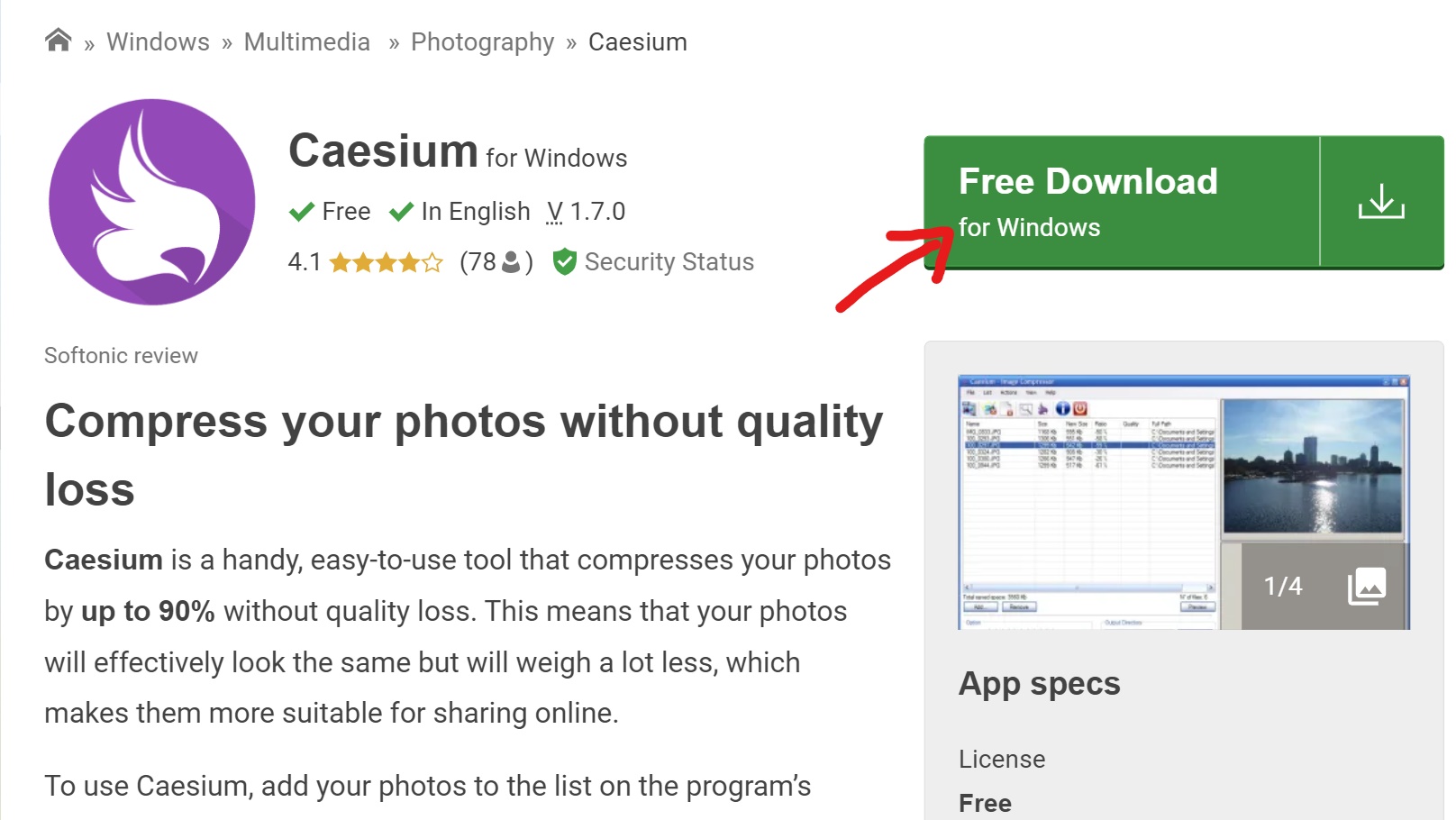Select the Caesium breadcrumb entry
This screenshot has width=1456, height=820.
coord(637,41)
